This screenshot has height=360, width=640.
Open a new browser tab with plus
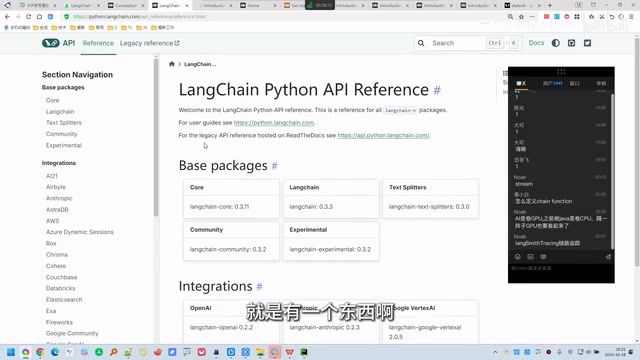(x=550, y=5)
